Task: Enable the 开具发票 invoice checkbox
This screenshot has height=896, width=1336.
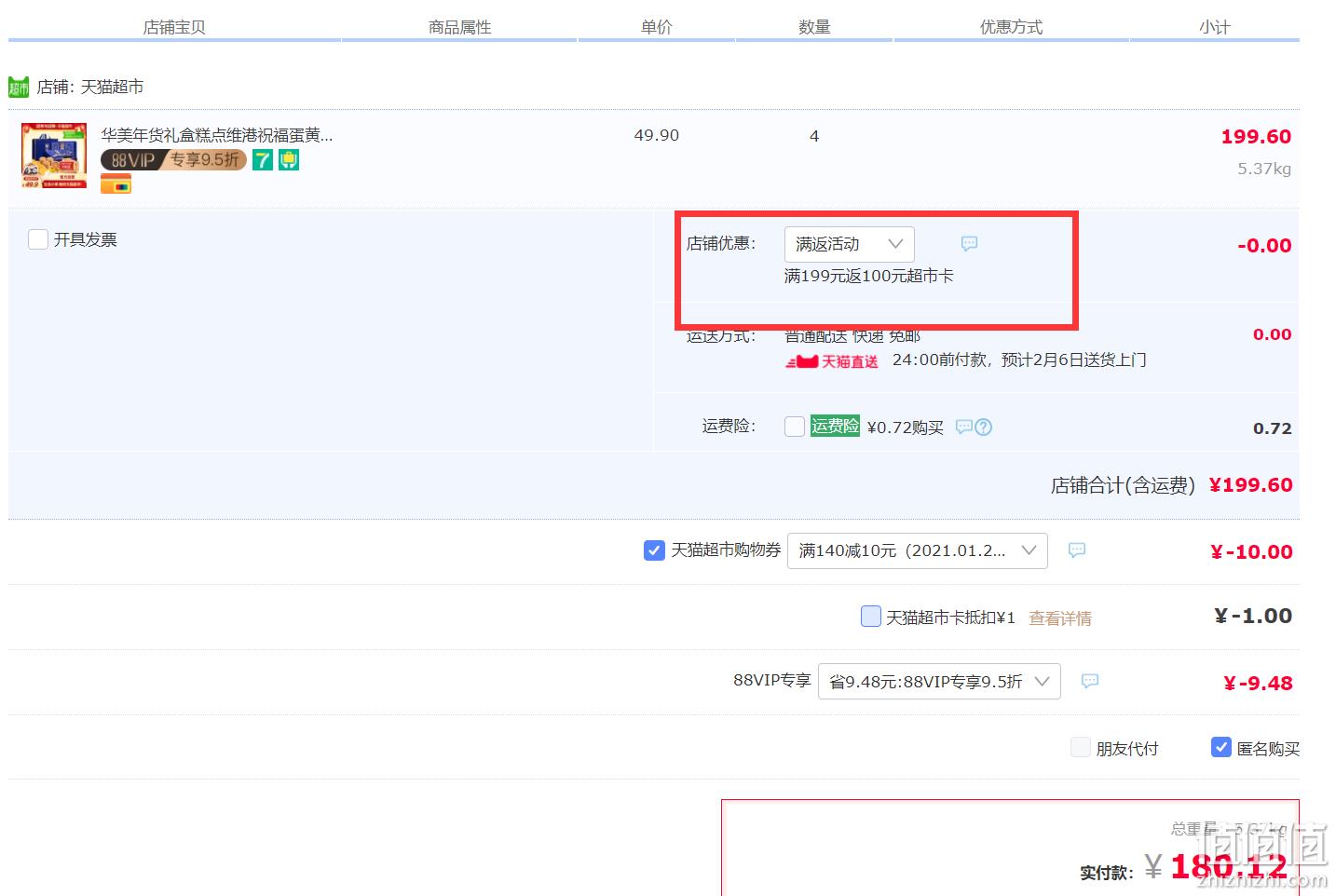Action: coord(38,240)
